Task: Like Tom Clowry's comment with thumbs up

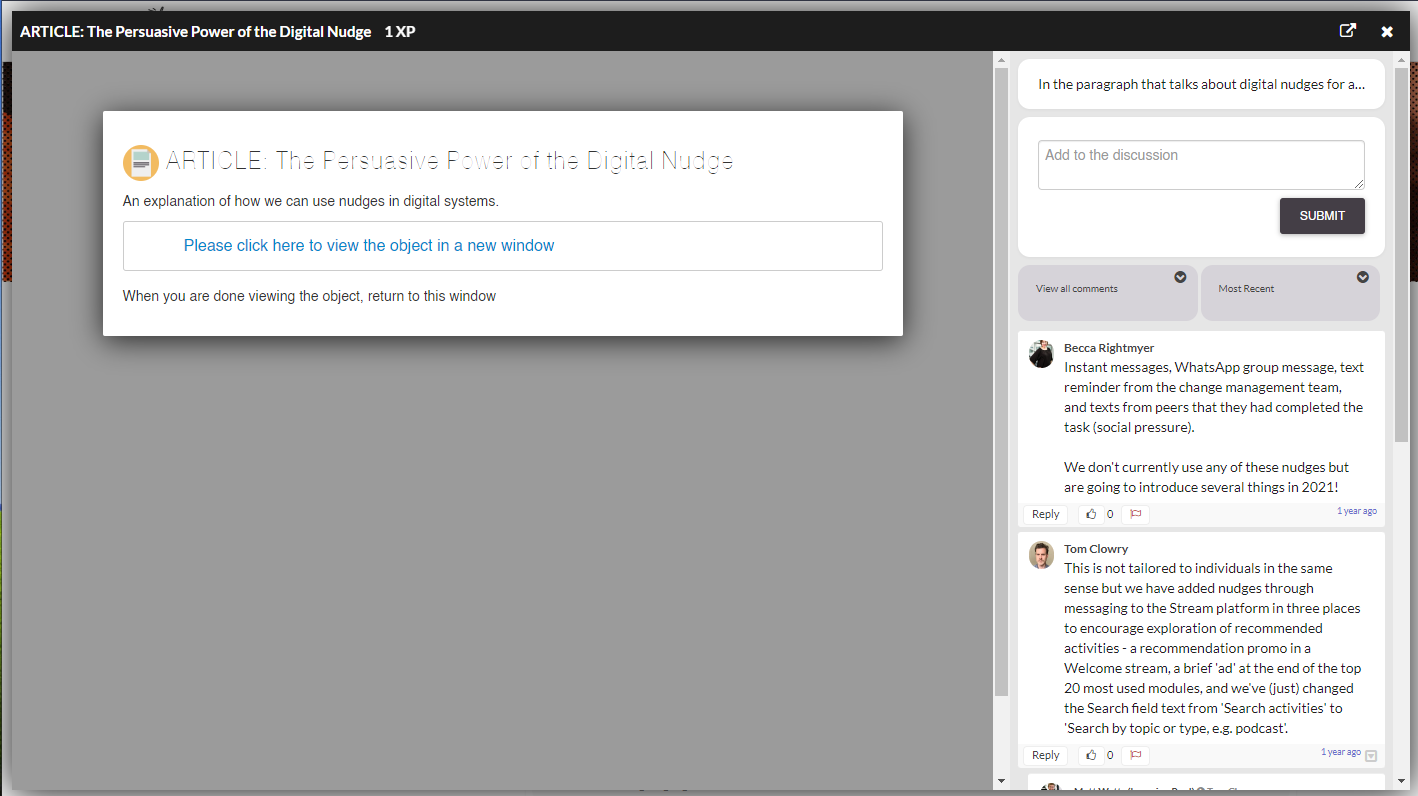Action: [x=1091, y=755]
